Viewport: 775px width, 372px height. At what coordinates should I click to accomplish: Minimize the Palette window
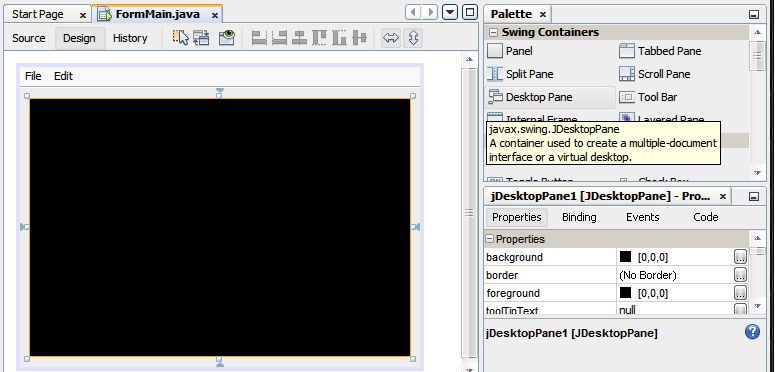coord(754,14)
